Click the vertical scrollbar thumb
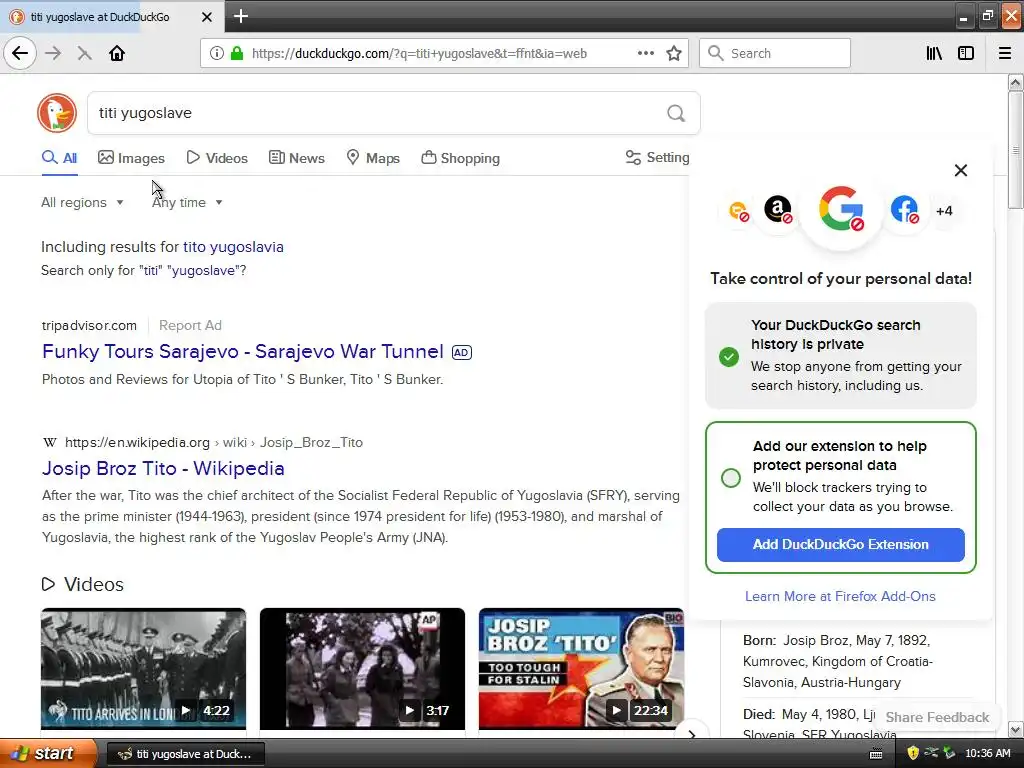This screenshot has width=1024, height=768. tap(1015, 150)
